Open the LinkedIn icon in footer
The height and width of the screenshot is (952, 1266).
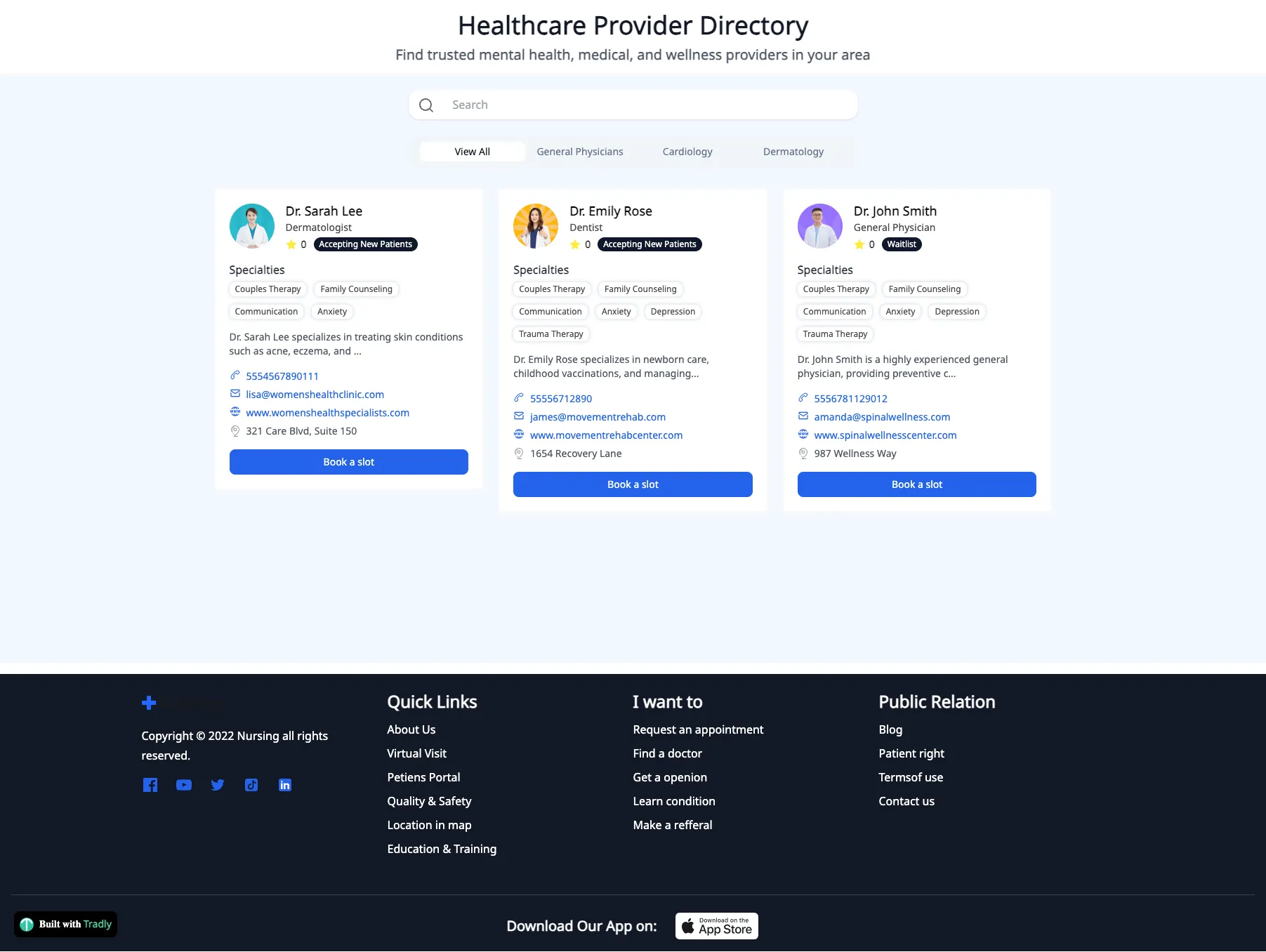click(285, 785)
